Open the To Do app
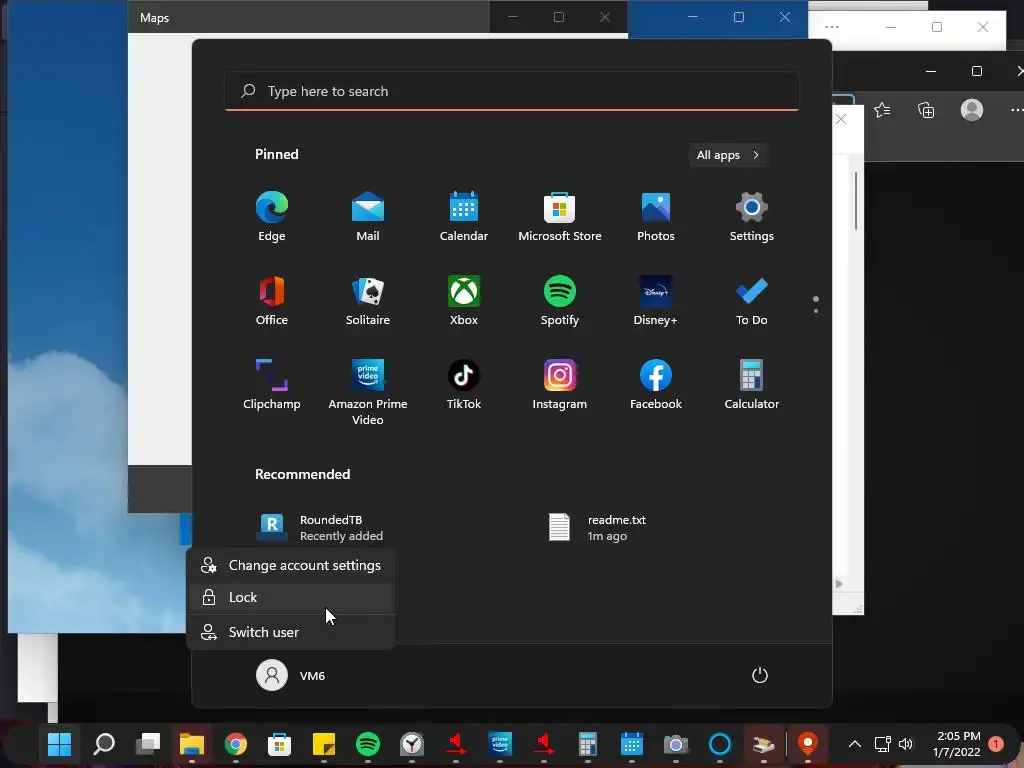 [x=752, y=300]
